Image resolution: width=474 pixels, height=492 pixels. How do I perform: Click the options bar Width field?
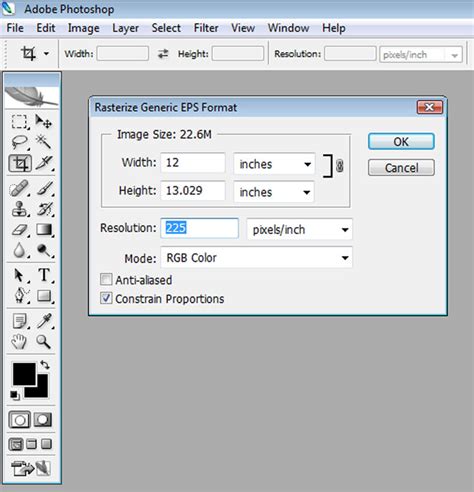click(123, 54)
